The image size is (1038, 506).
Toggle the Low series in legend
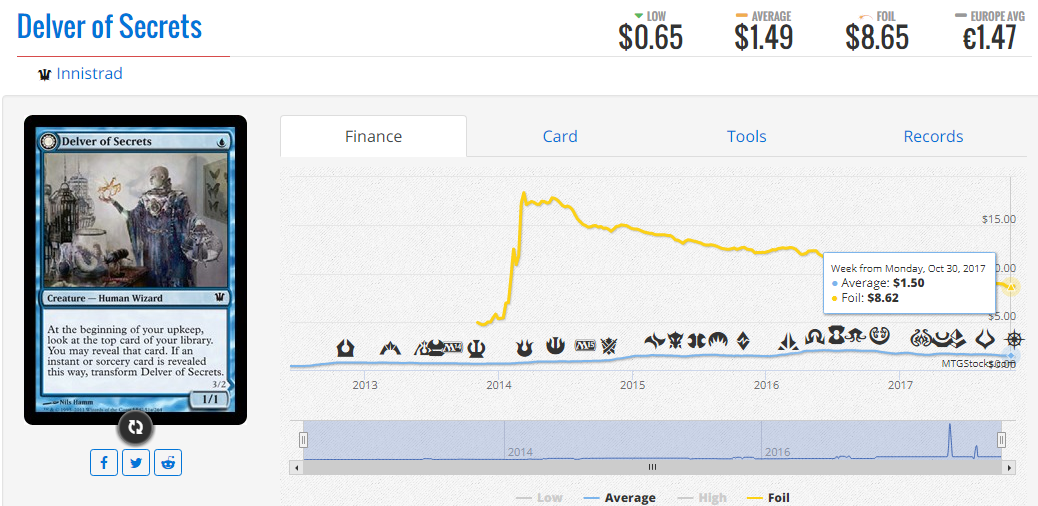(x=540, y=498)
